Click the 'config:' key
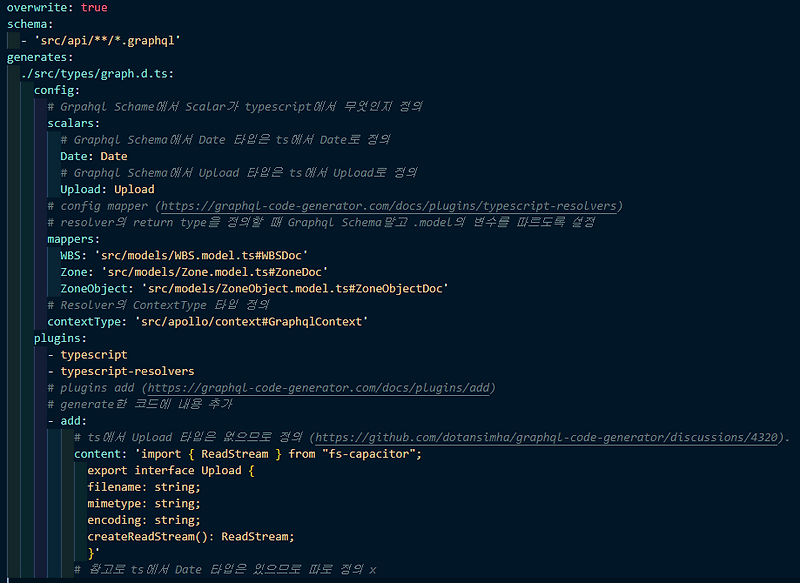 point(57,90)
